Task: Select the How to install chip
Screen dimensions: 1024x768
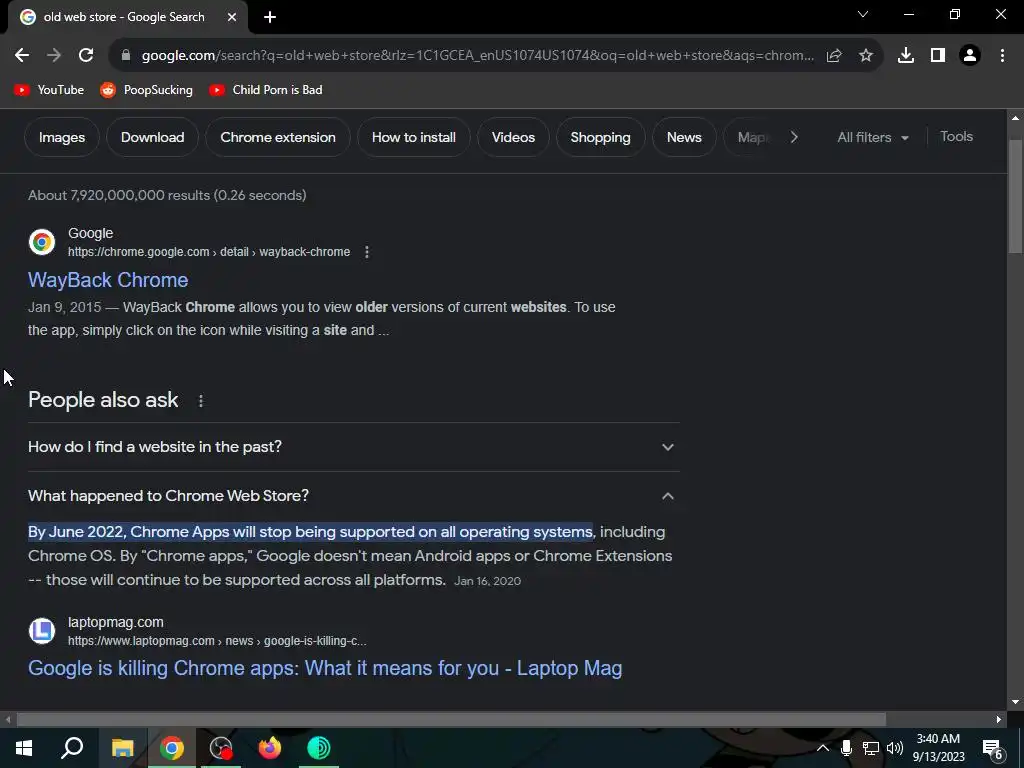Action: (x=413, y=137)
